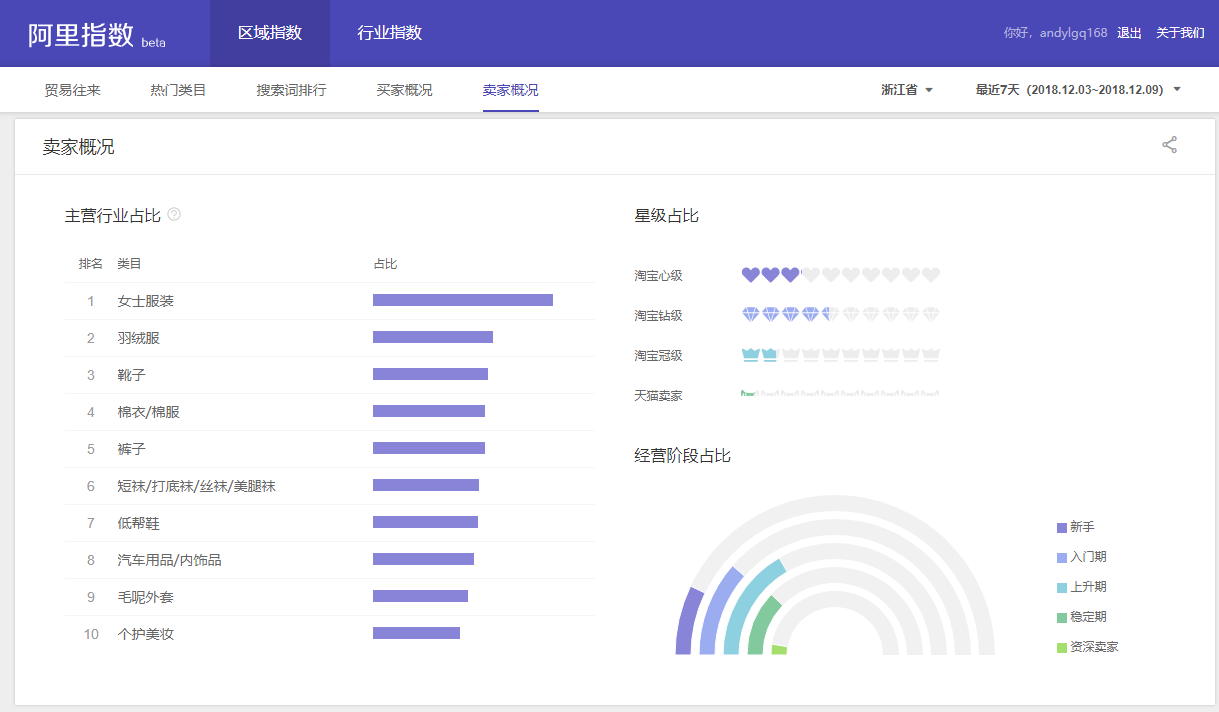Click the 退出 logout link
The width and height of the screenshot is (1219, 712).
[1129, 33]
